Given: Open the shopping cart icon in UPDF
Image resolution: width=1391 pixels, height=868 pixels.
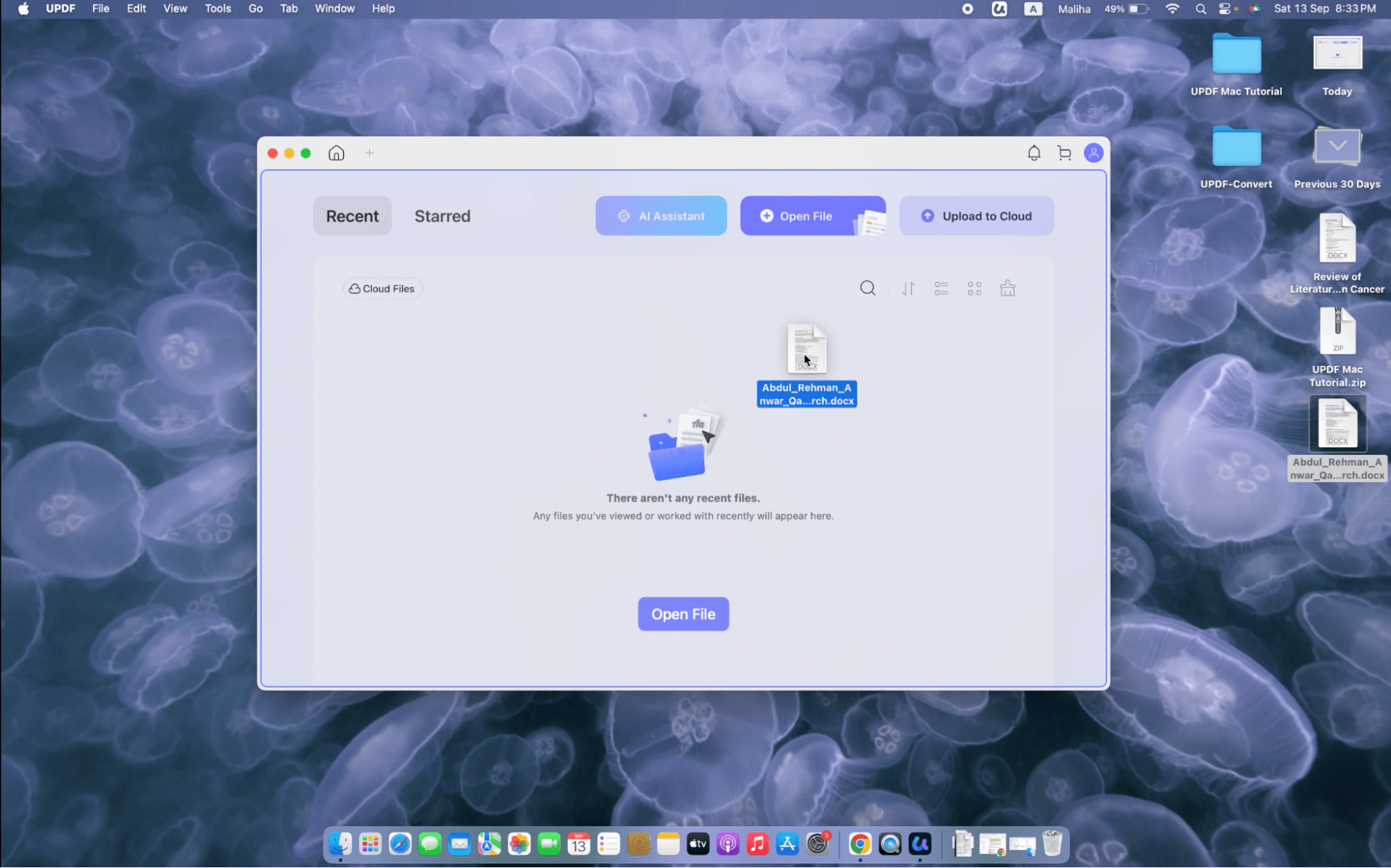Looking at the screenshot, I should pos(1064,153).
